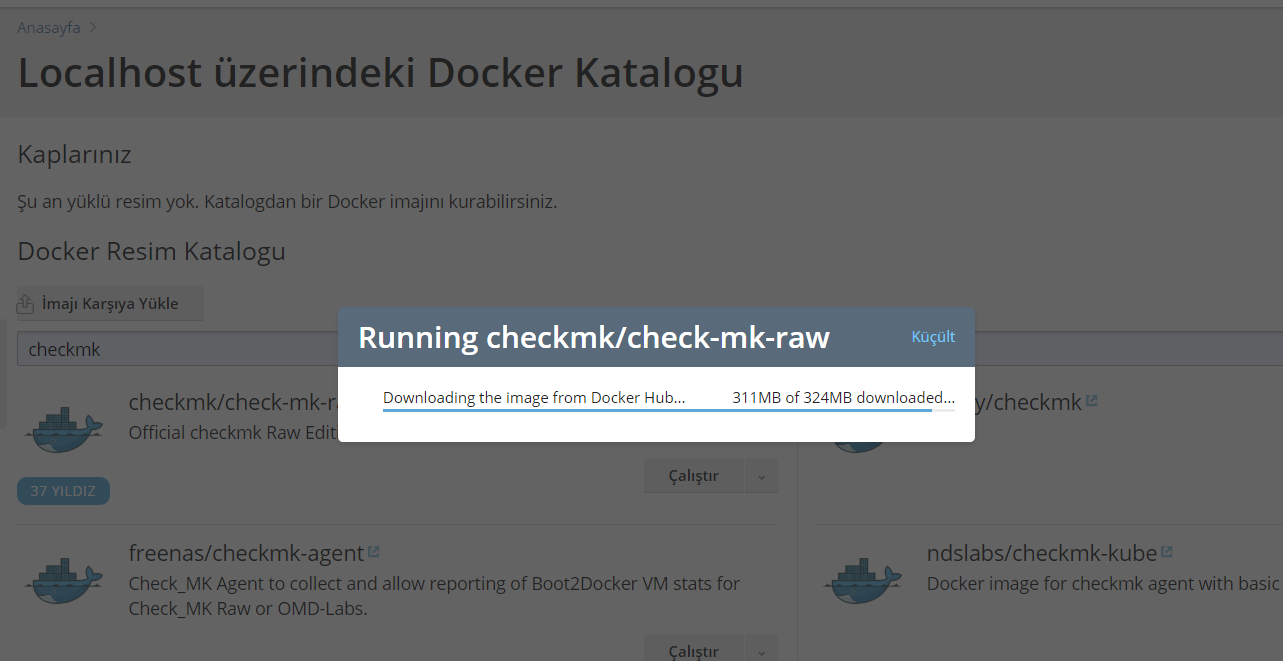Click Çalıştır for freenas/checkmk-agent
The height and width of the screenshot is (661, 1283).
click(x=694, y=650)
